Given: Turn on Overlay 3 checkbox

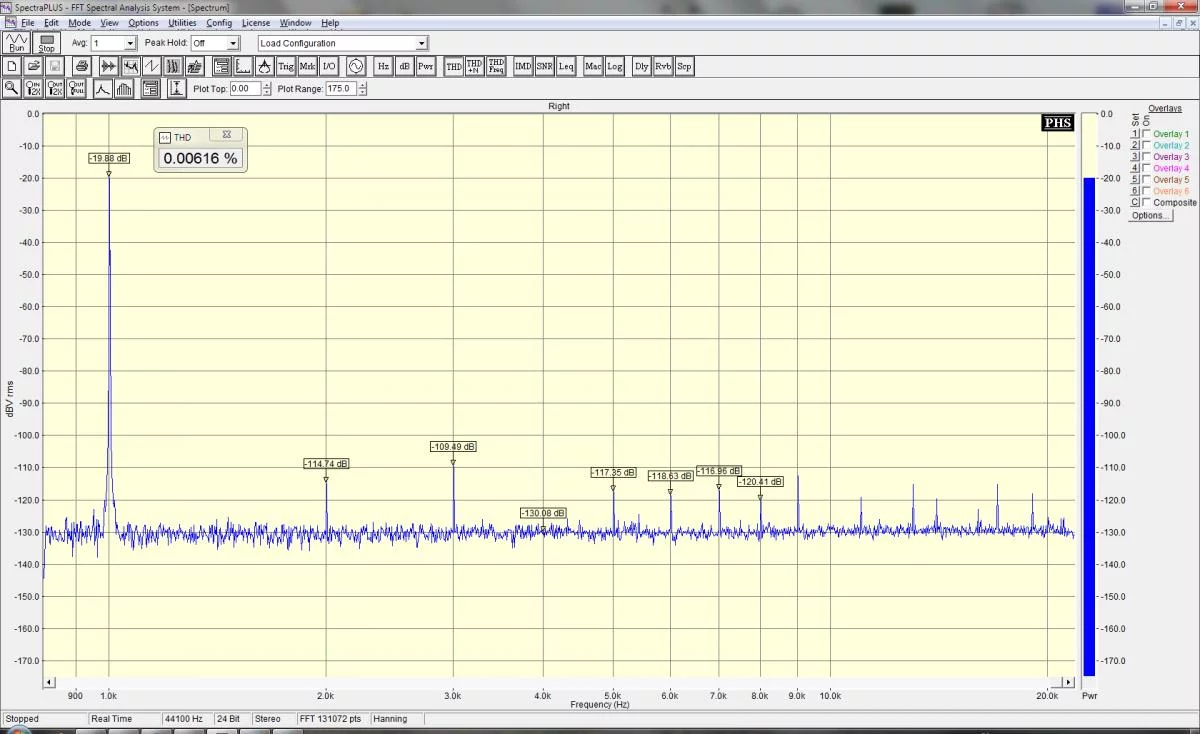Looking at the screenshot, I should (1146, 157).
